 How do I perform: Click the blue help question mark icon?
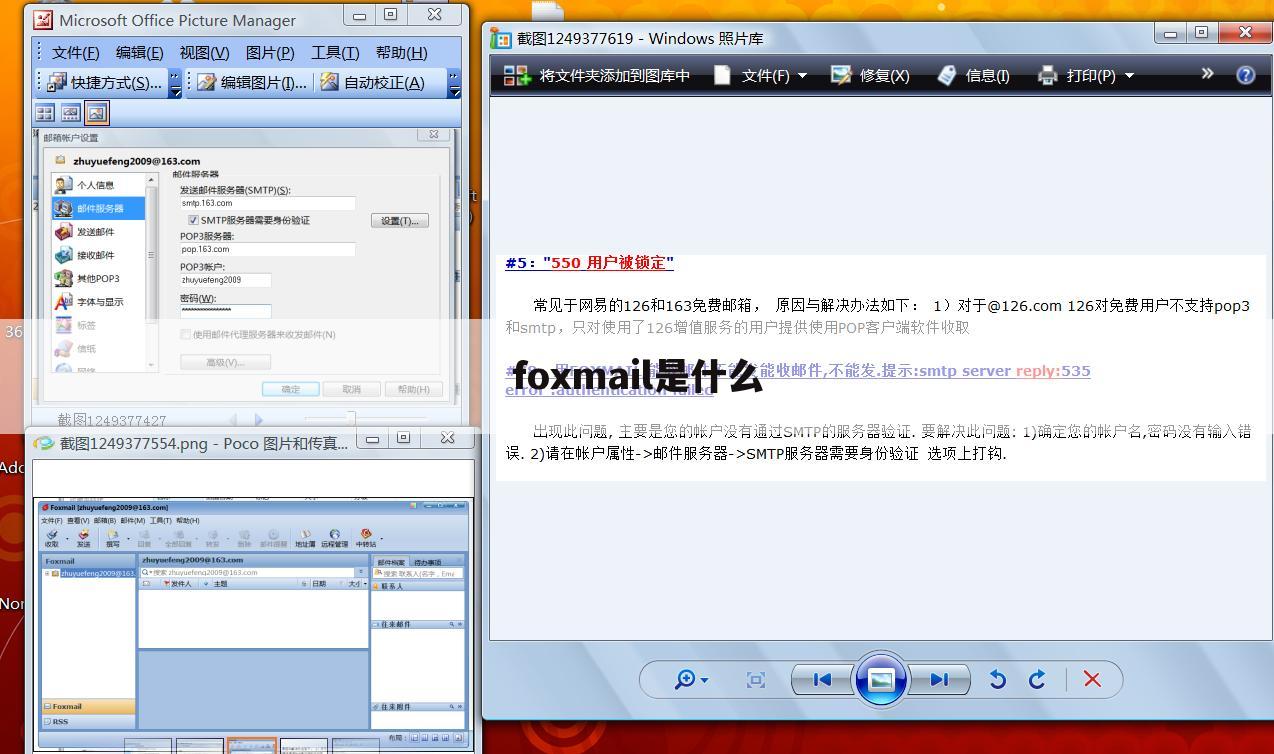click(x=1245, y=75)
